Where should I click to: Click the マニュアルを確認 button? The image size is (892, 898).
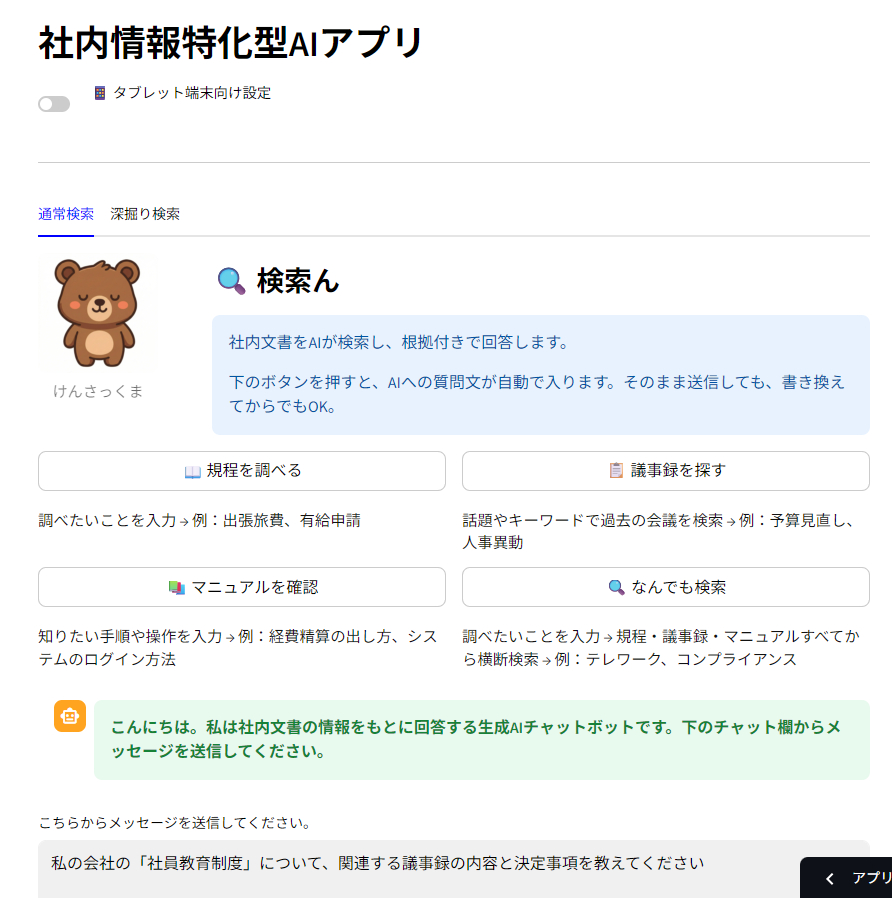click(242, 587)
